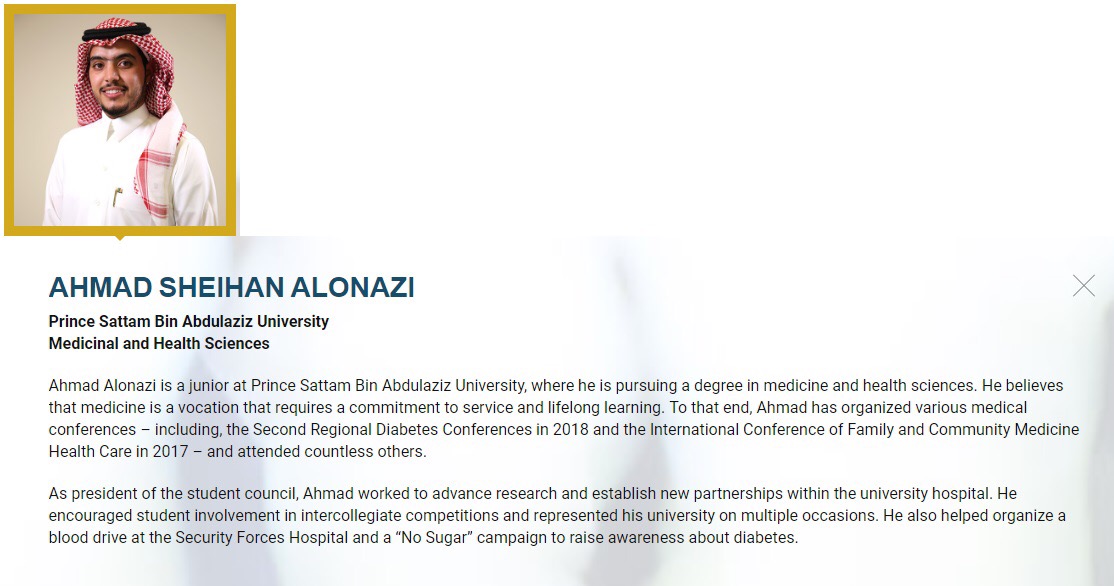Close the Ahmad Alonazi profile panel
The height and width of the screenshot is (586, 1114).
(x=1083, y=286)
